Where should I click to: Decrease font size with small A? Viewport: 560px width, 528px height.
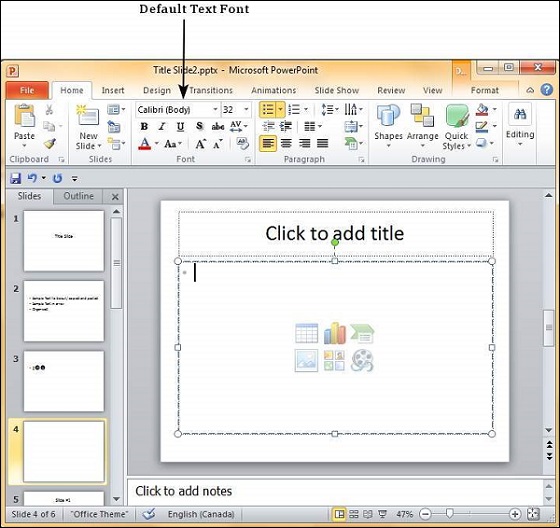218,144
